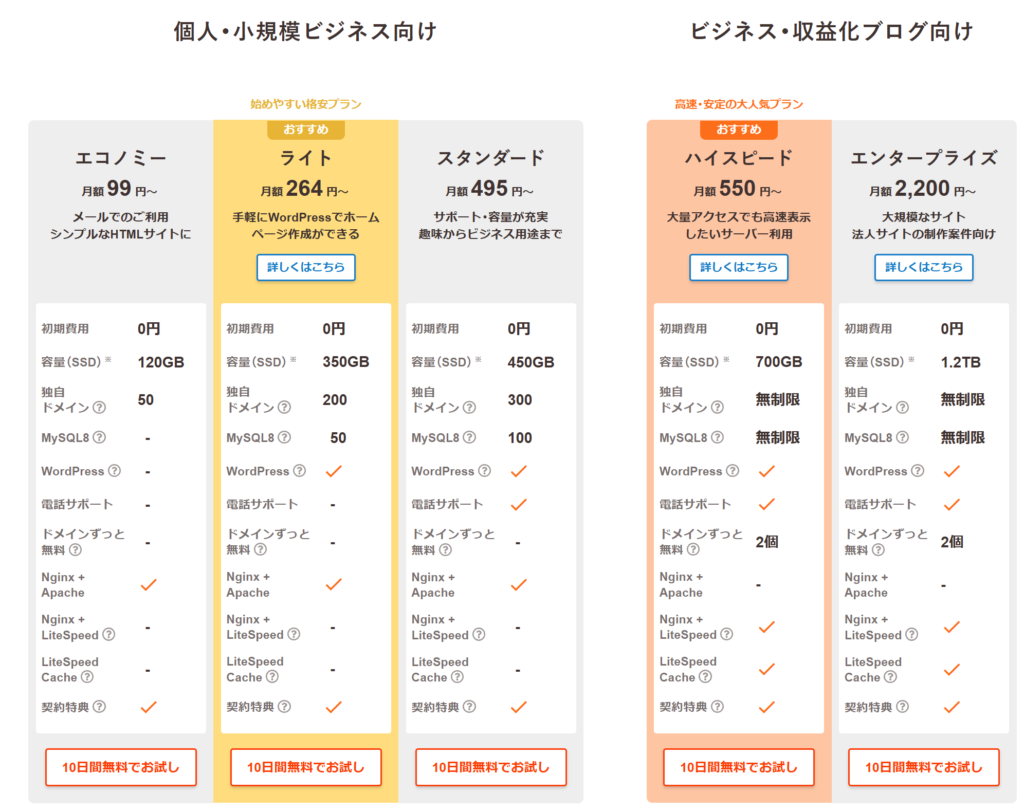Image resolution: width=1024 pixels, height=811 pixels.
Task: Open 詳しくはこちら for the Light plan
Action: point(306,267)
